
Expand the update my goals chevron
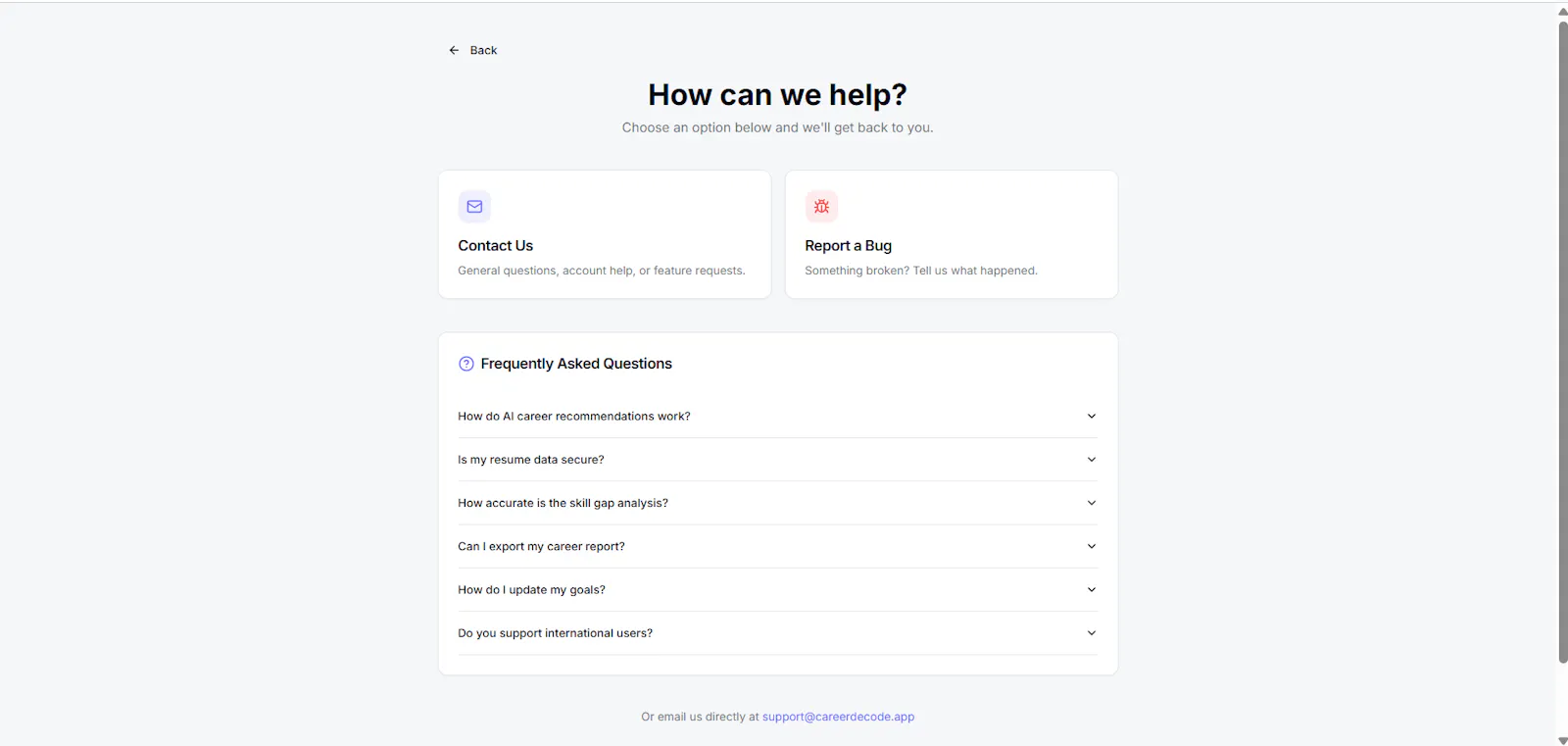[1092, 589]
